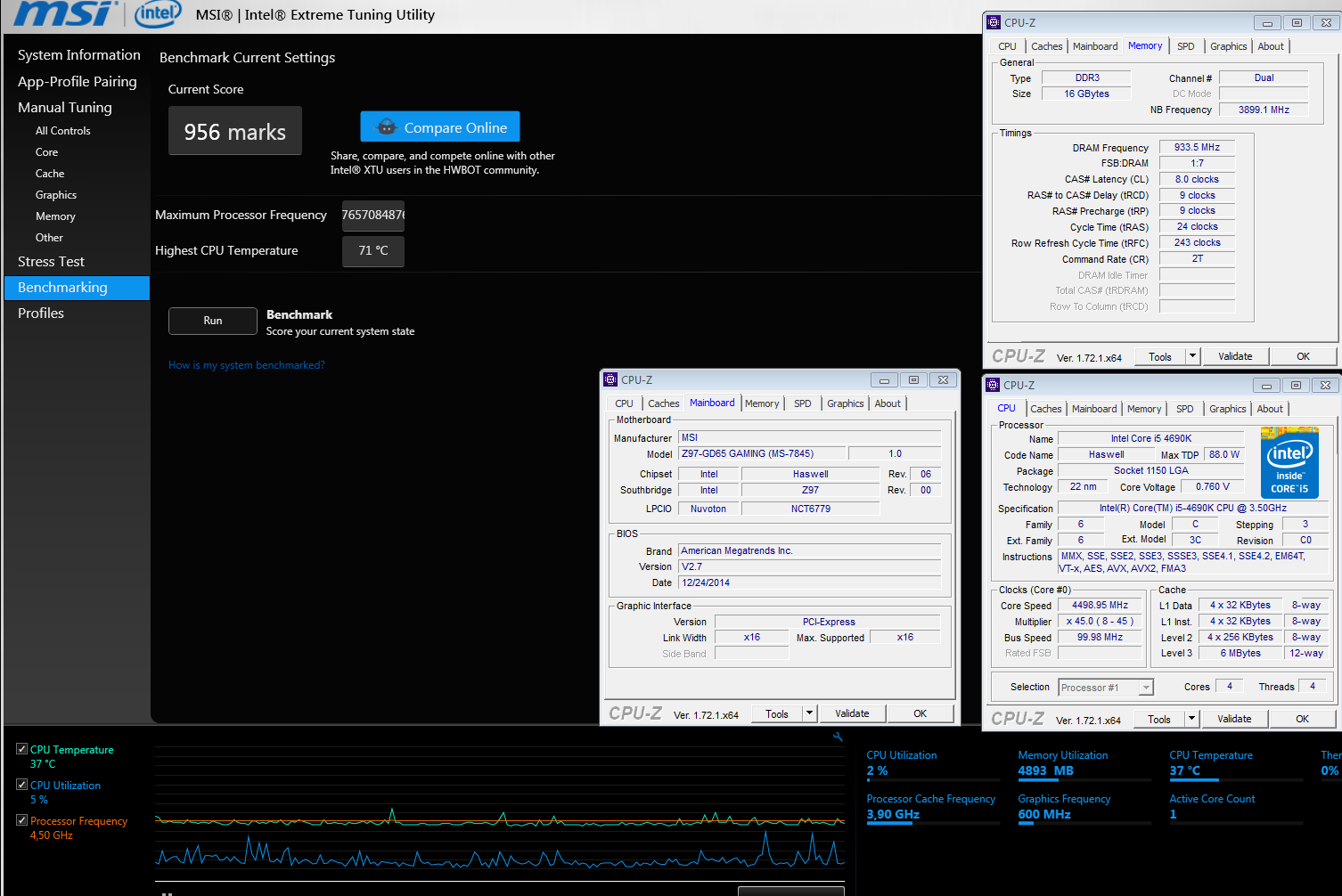Select Benchmarking in the sidebar
The width and height of the screenshot is (1342, 896).
click(78, 288)
